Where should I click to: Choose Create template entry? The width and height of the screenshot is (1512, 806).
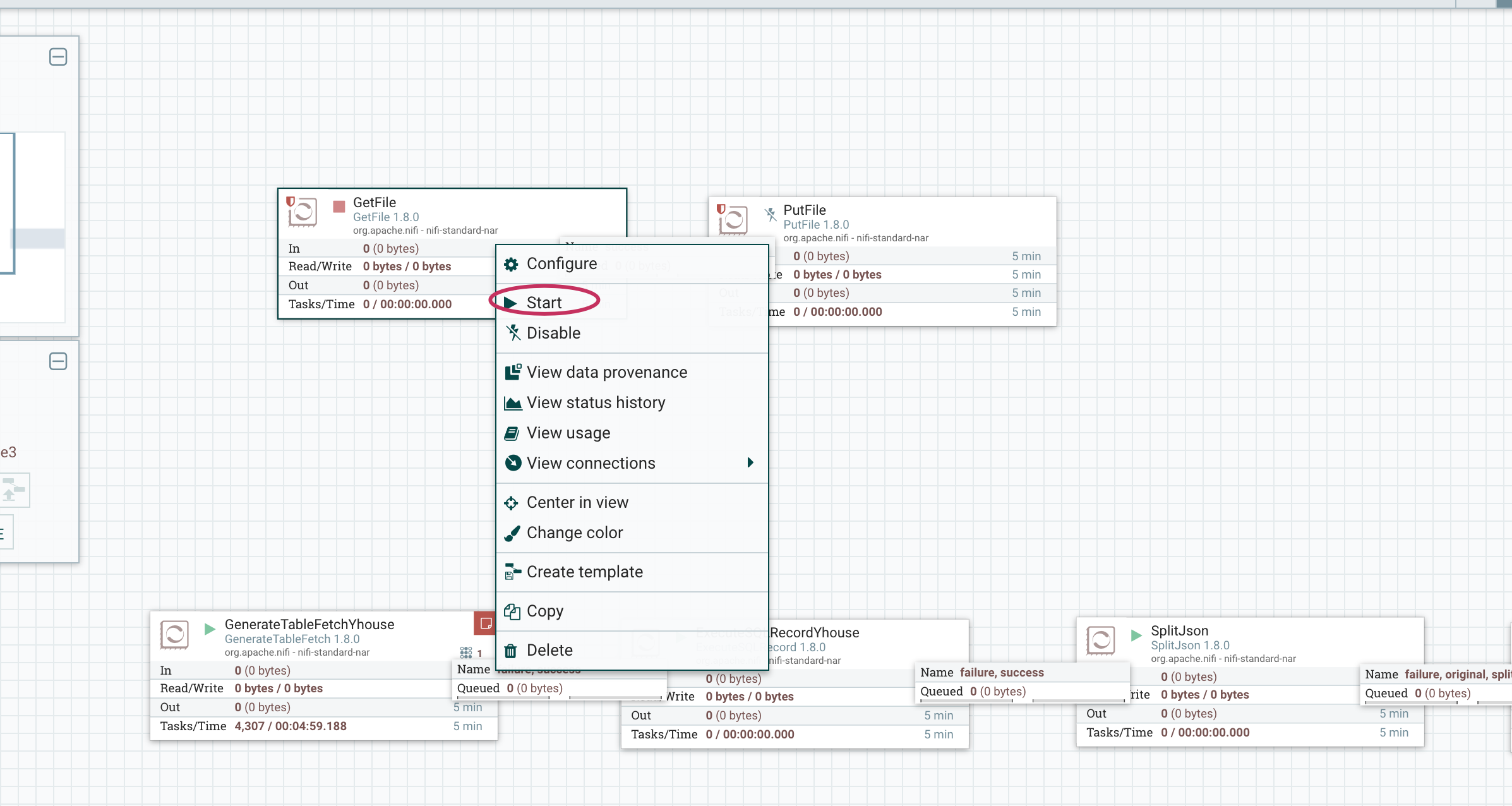click(632, 572)
